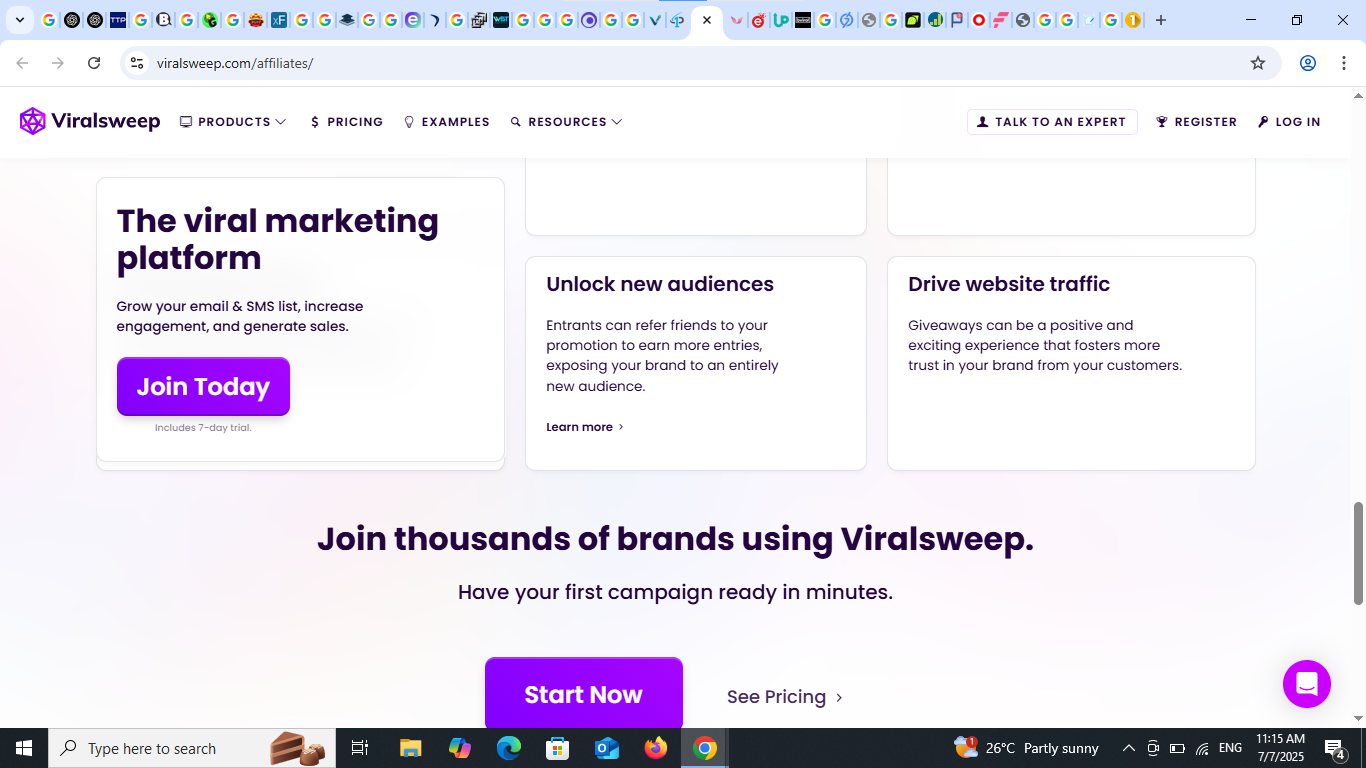This screenshot has height=768, width=1366.
Task: Open the notification center icon
Action: click(1335, 748)
